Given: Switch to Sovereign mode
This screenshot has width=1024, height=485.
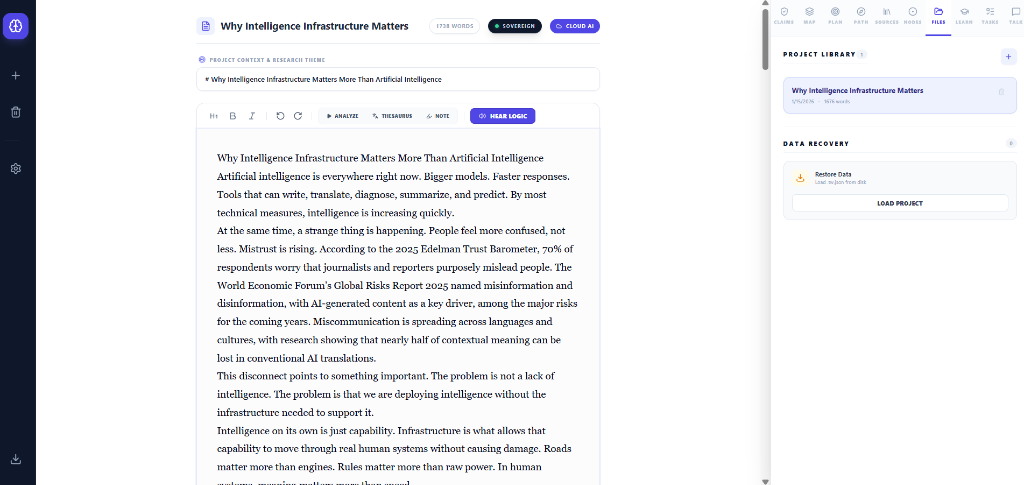Looking at the screenshot, I should point(515,26).
